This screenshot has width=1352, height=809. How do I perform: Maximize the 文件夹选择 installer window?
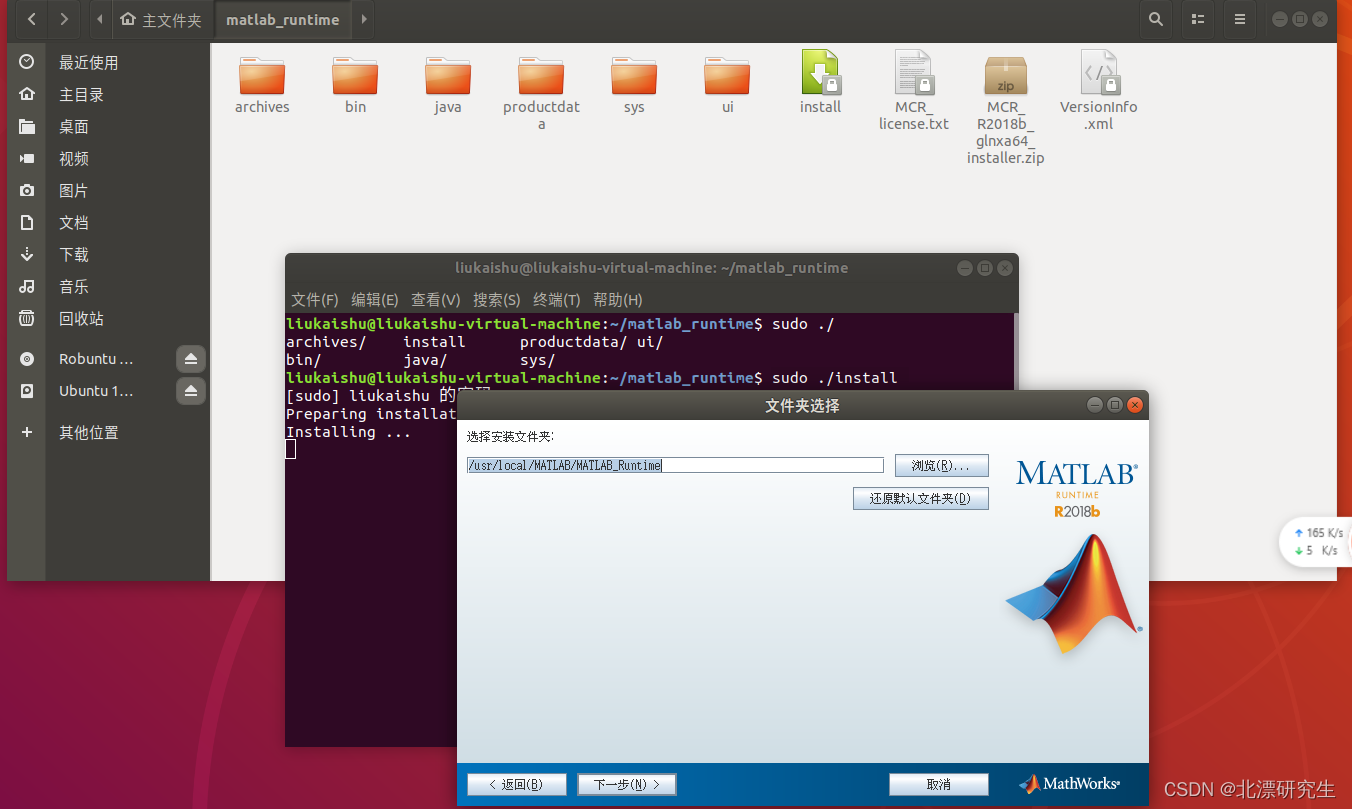click(1115, 405)
